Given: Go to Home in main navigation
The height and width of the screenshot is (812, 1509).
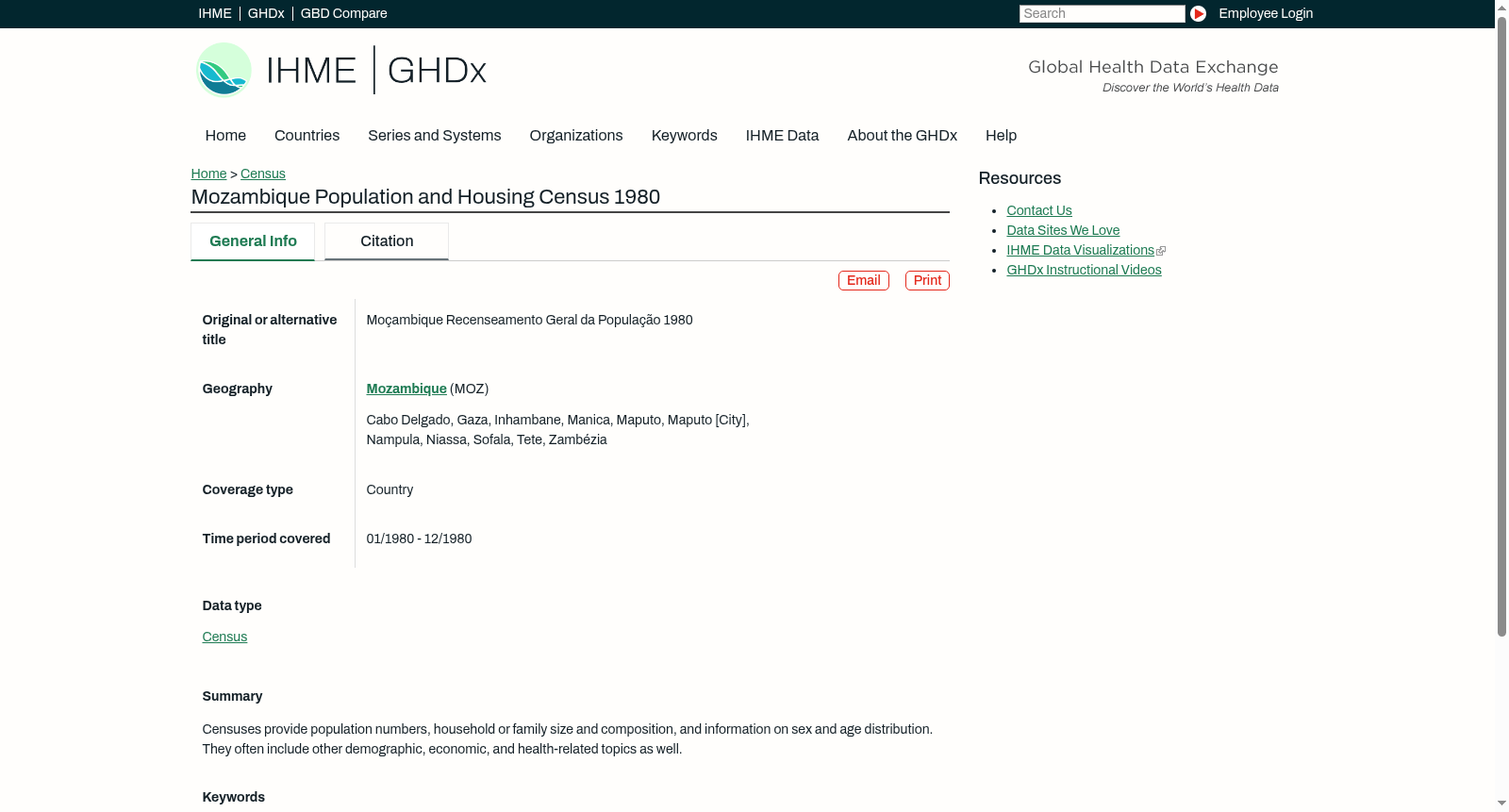Looking at the screenshot, I should [225, 135].
